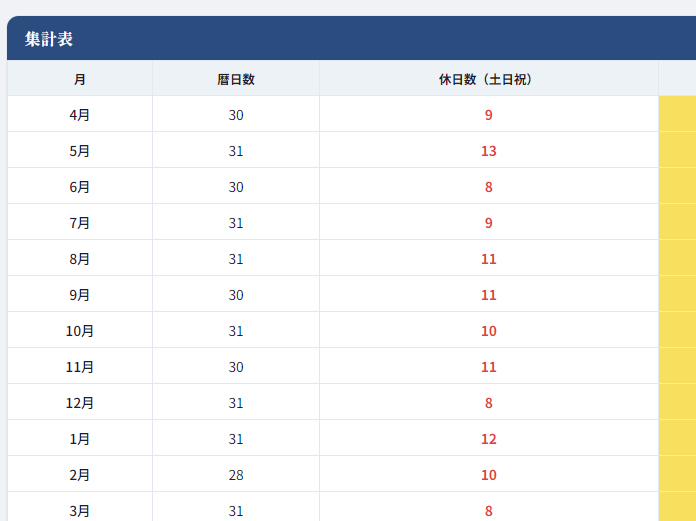Click red holiday count 12 for 1月
The height and width of the screenshot is (521, 696).
(489, 439)
